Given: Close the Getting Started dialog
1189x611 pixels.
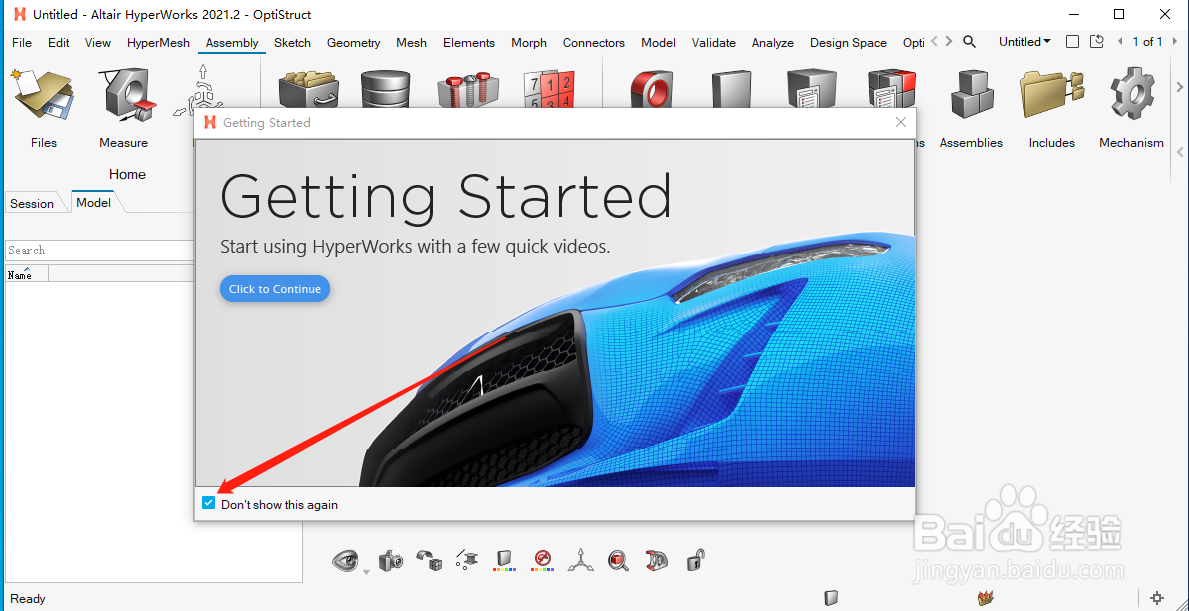Looking at the screenshot, I should tap(901, 122).
